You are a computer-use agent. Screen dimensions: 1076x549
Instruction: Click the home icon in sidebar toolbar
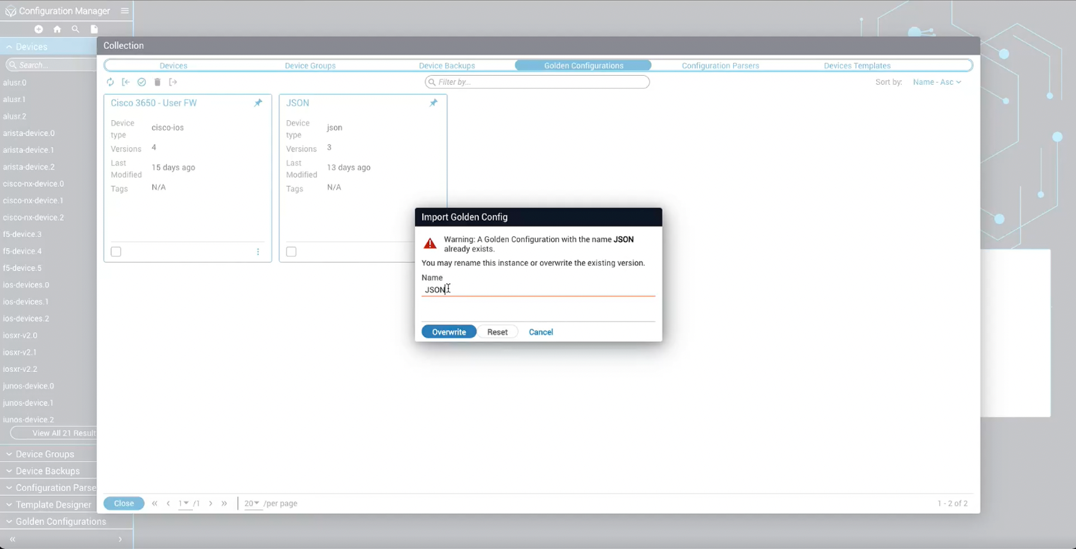(x=57, y=29)
